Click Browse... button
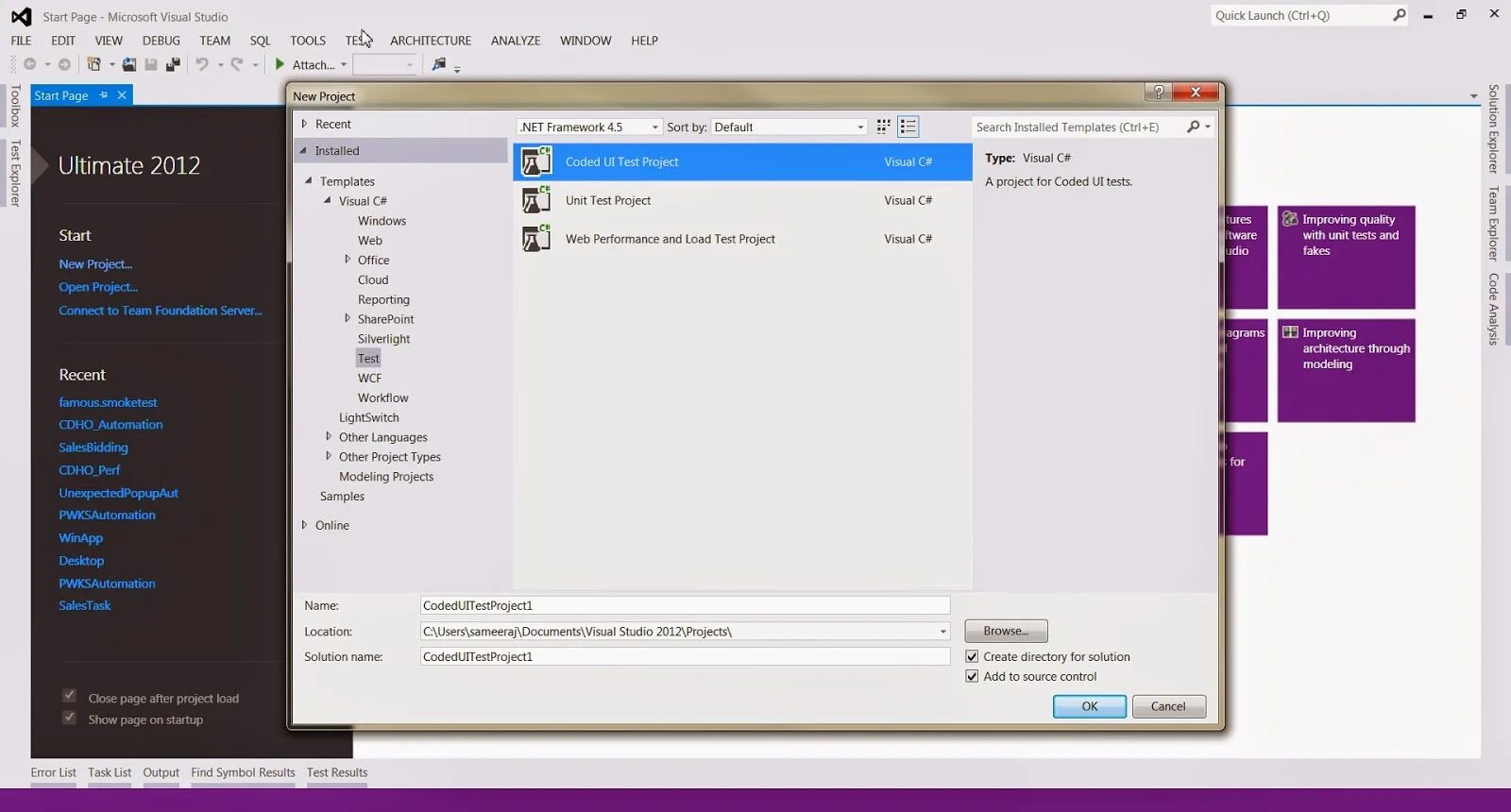The image size is (1511, 812). point(1006,631)
